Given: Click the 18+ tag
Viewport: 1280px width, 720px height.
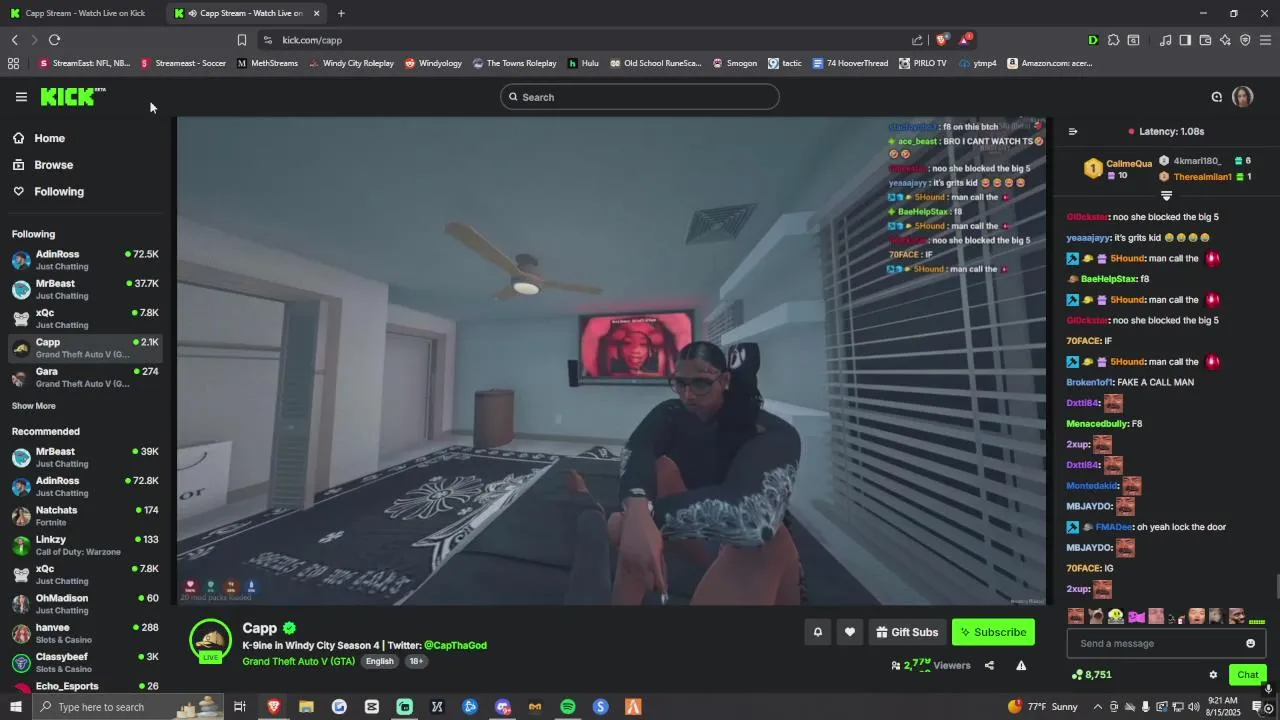Looking at the screenshot, I should [416, 661].
